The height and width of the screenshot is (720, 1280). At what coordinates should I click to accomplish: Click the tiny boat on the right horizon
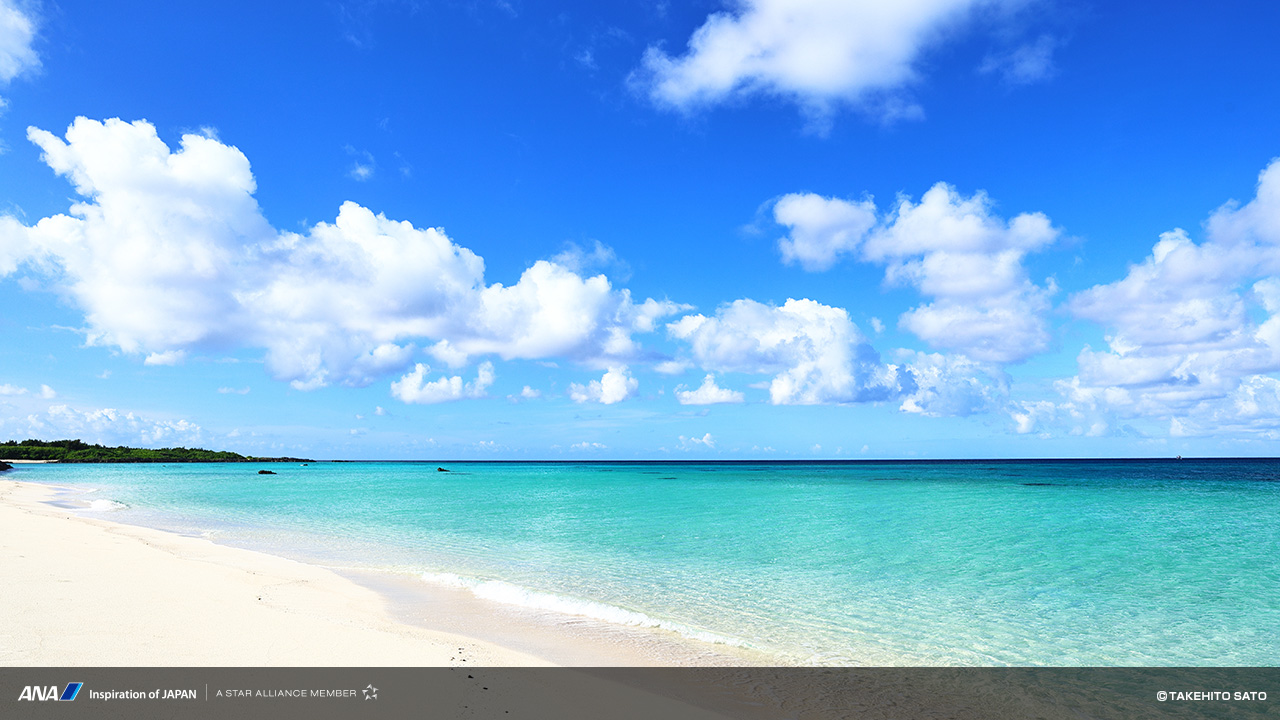(x=1179, y=458)
